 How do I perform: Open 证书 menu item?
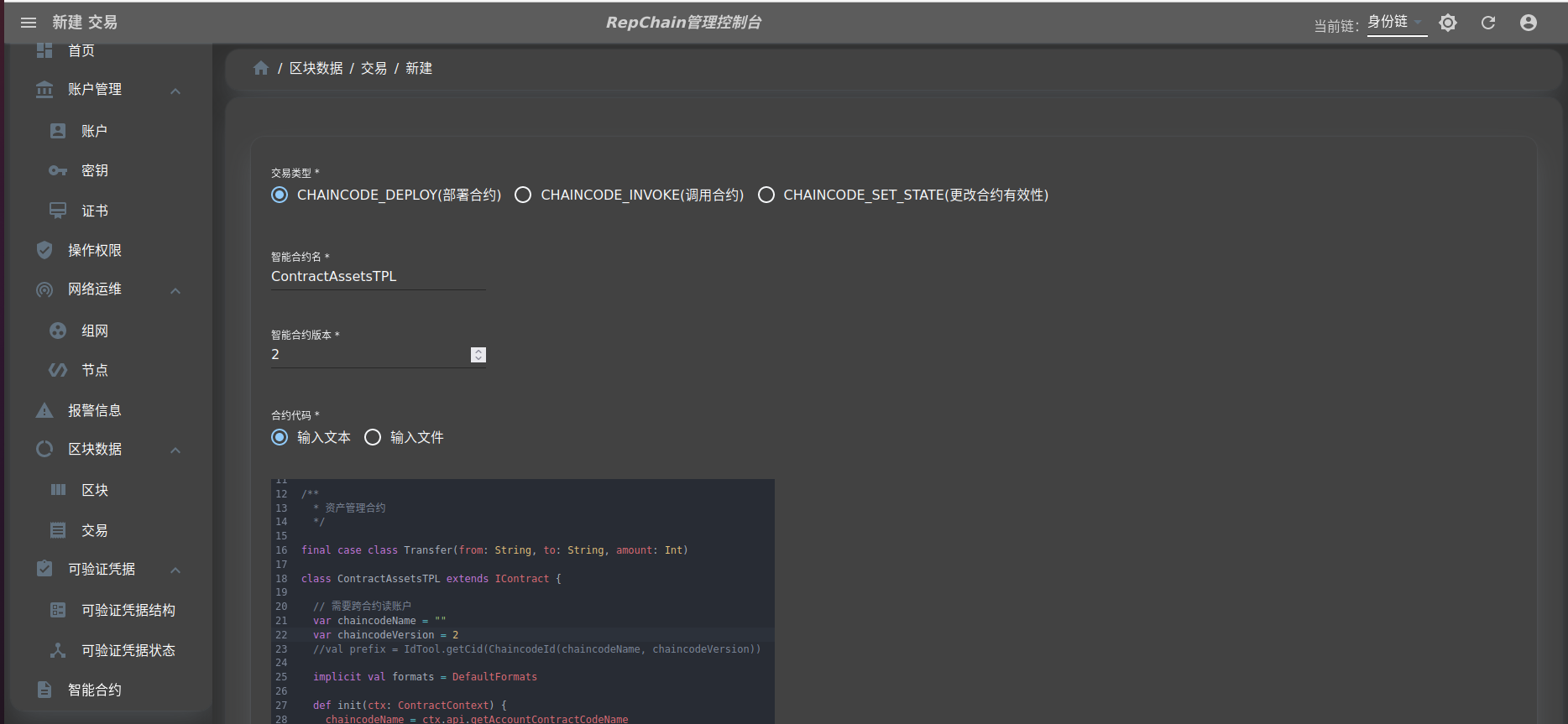[95, 211]
